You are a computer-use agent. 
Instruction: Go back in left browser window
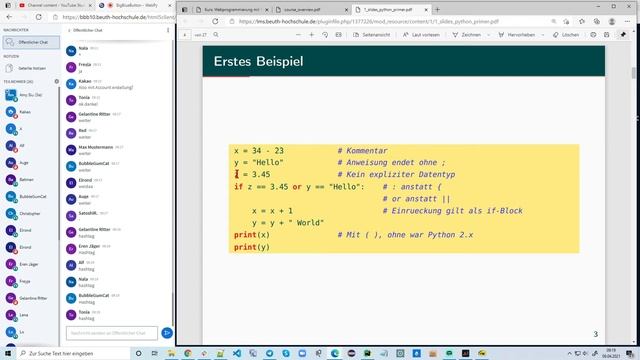[x=9, y=17]
